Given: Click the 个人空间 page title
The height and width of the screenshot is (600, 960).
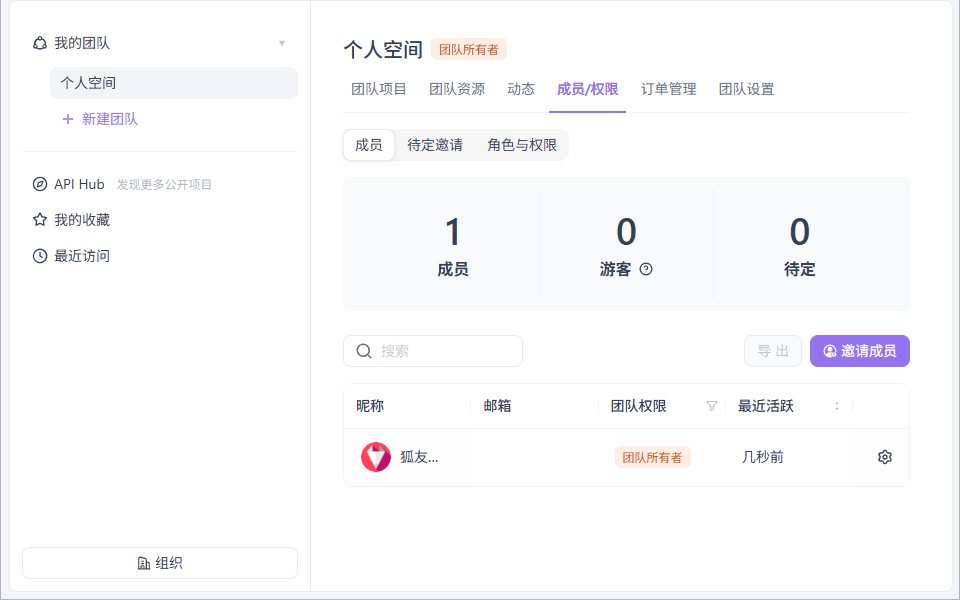Looking at the screenshot, I should point(383,50).
